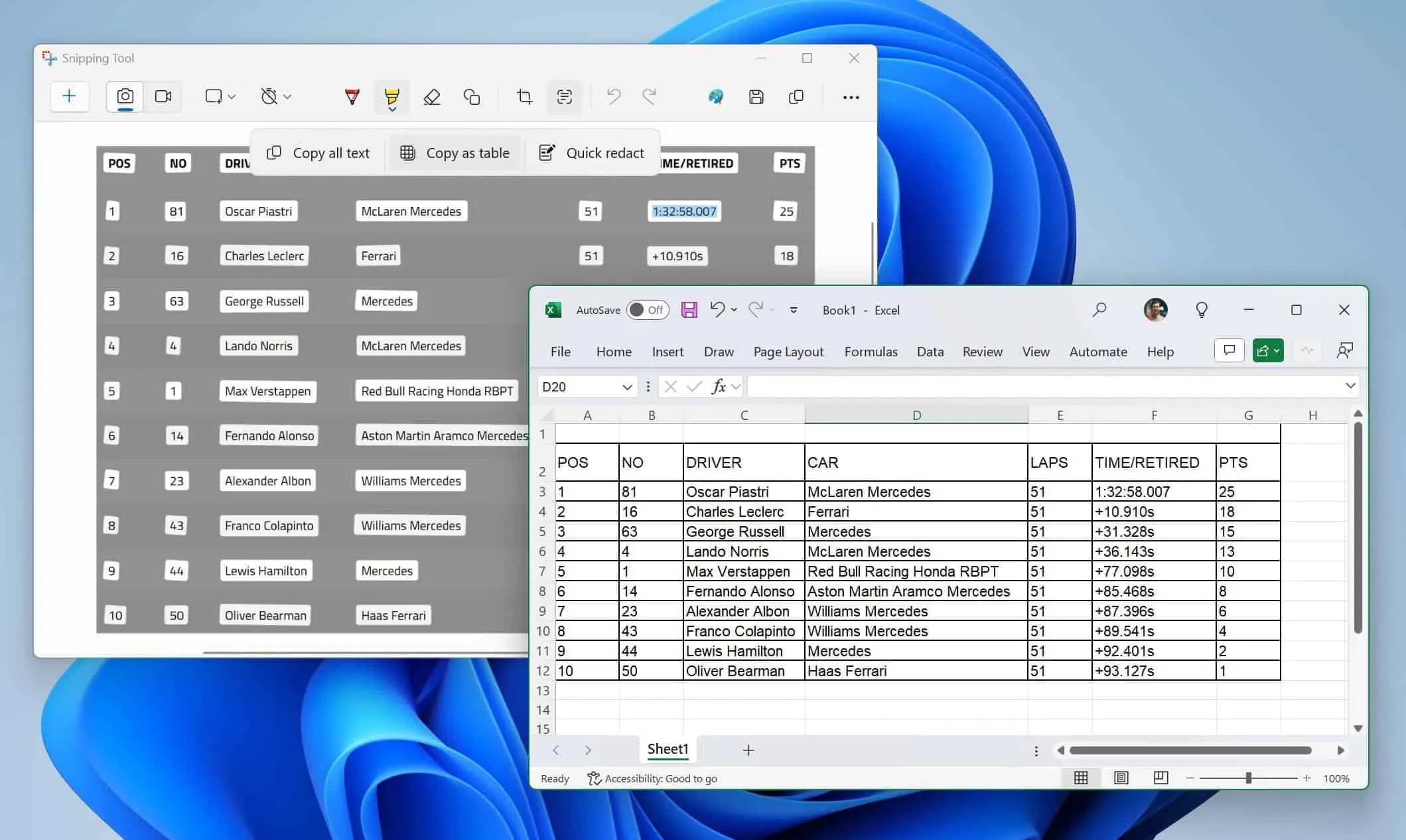Toggle AutoSave on in Excel
The width and height of the screenshot is (1406, 840).
coord(647,310)
